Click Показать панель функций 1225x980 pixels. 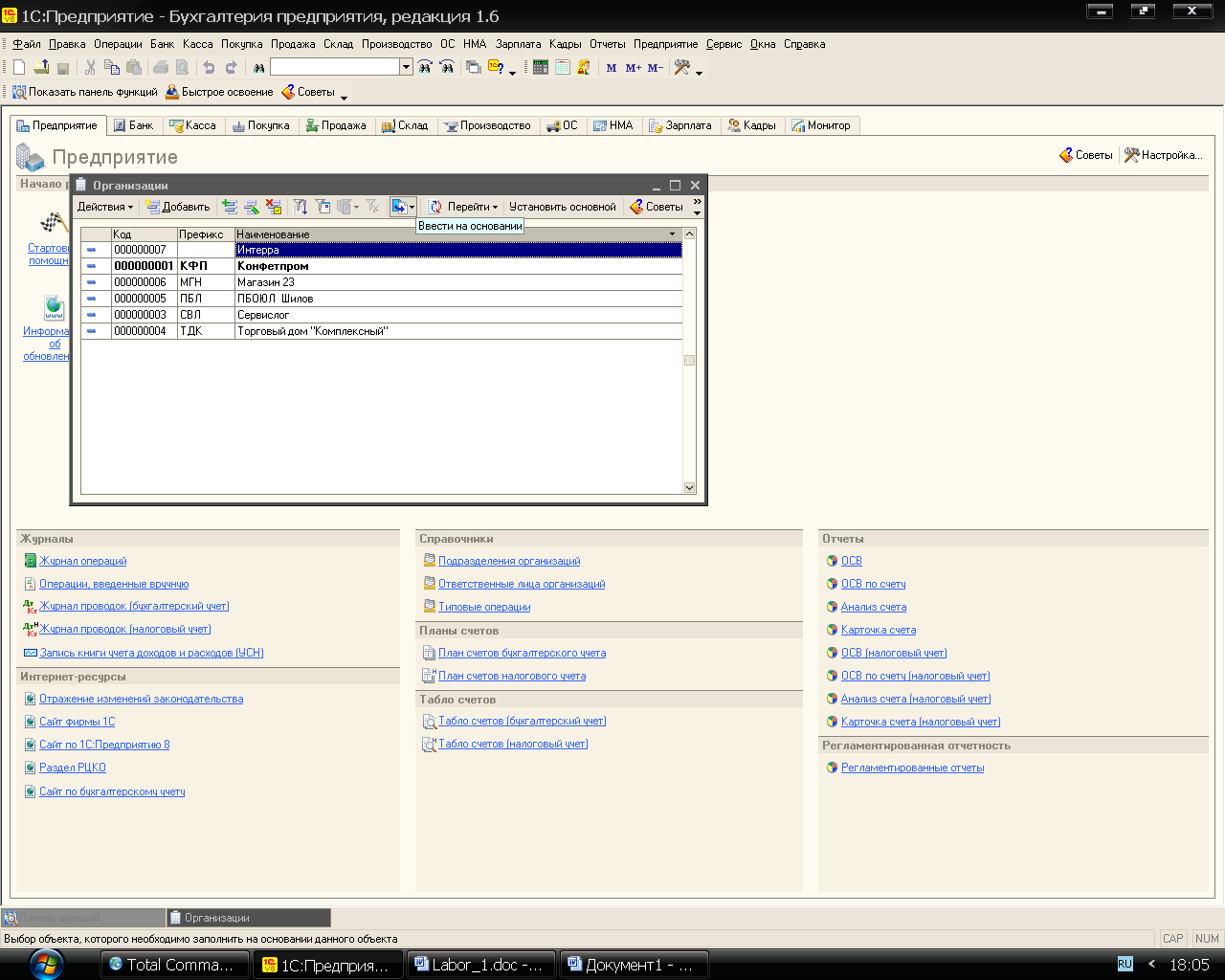tap(84, 92)
